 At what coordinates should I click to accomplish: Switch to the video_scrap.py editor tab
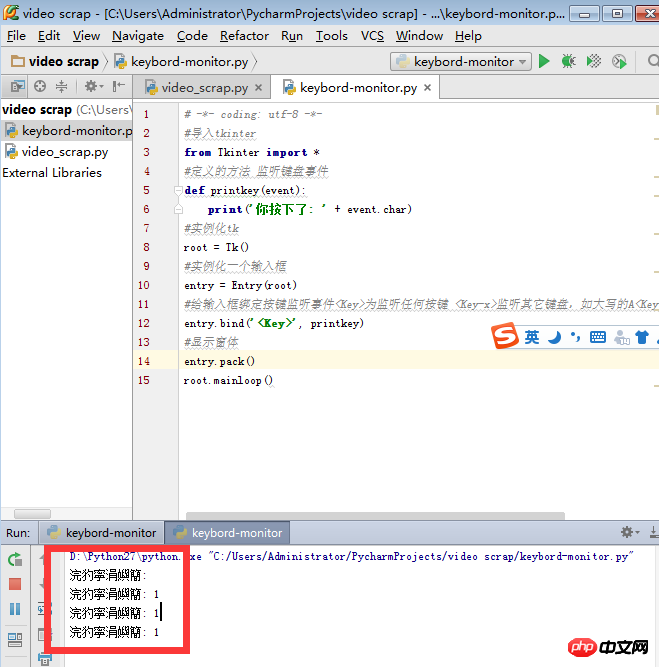pos(203,88)
